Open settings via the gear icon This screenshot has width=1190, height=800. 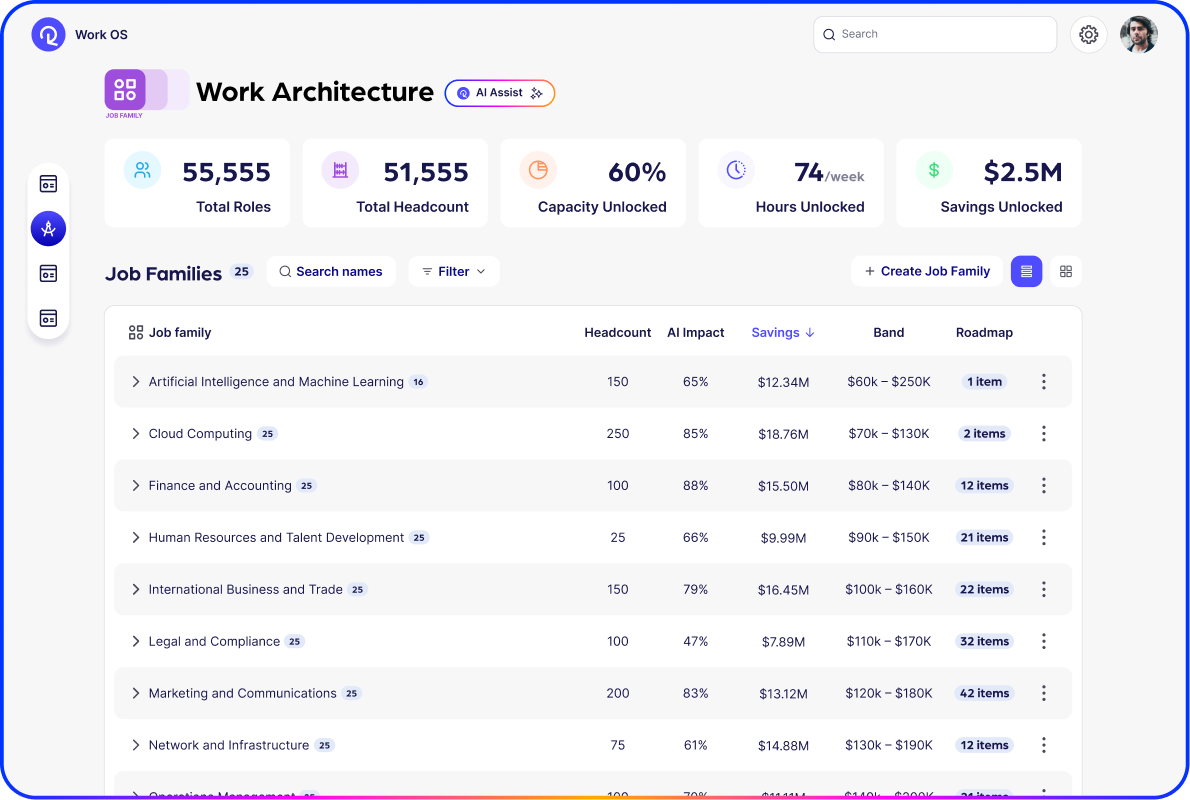click(1088, 33)
